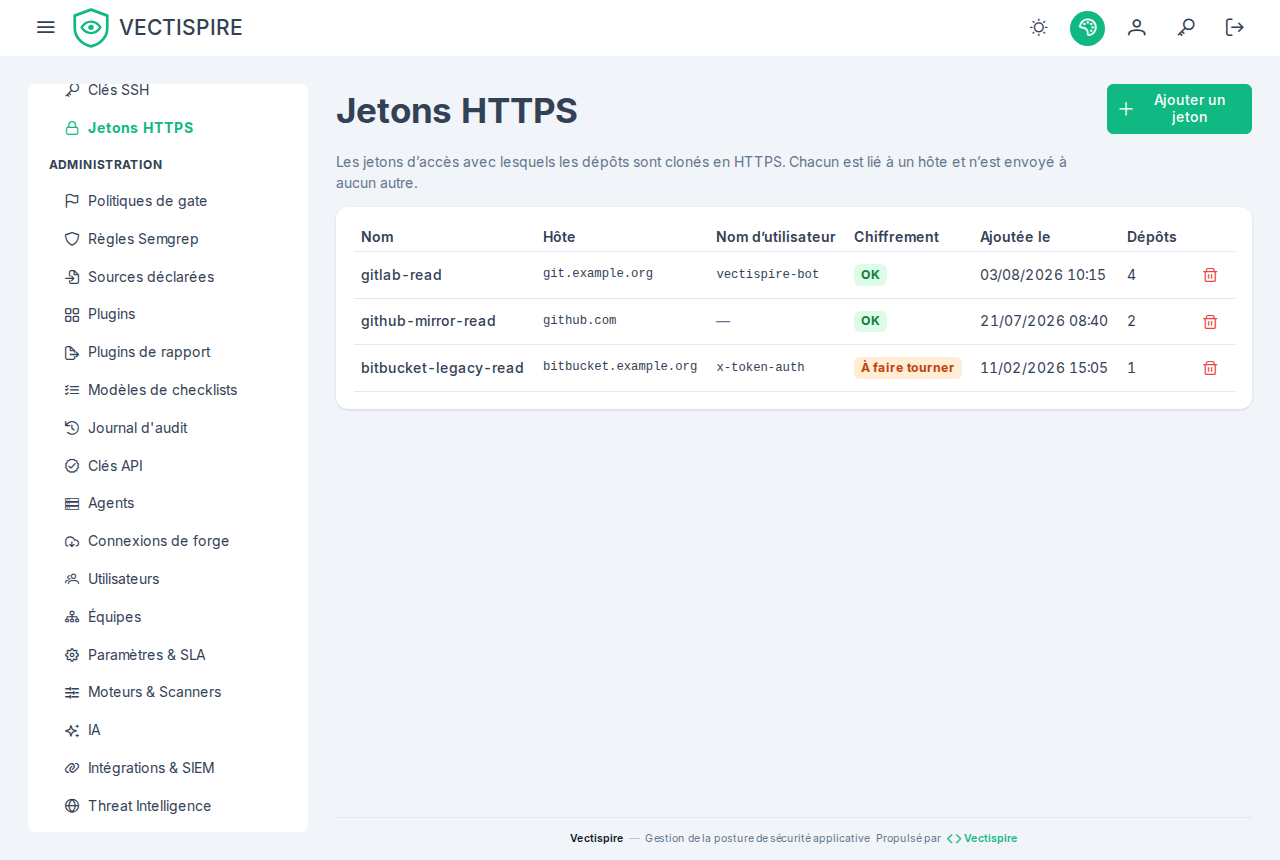This screenshot has height=860, width=1280.
Task: Click the VECTISPIRE brand name
Action: click(181, 28)
